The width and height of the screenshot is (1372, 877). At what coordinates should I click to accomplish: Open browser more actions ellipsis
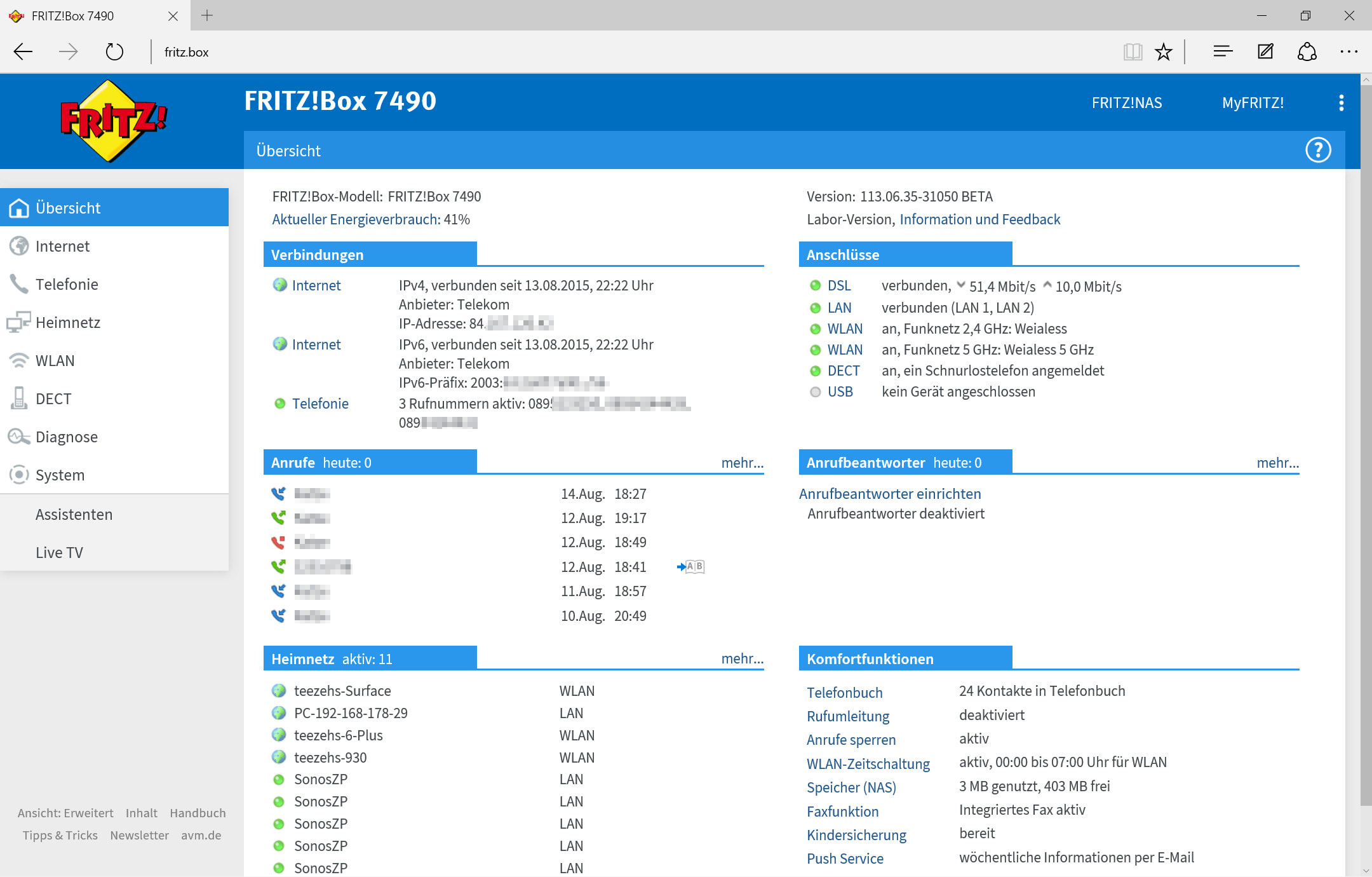[1348, 51]
